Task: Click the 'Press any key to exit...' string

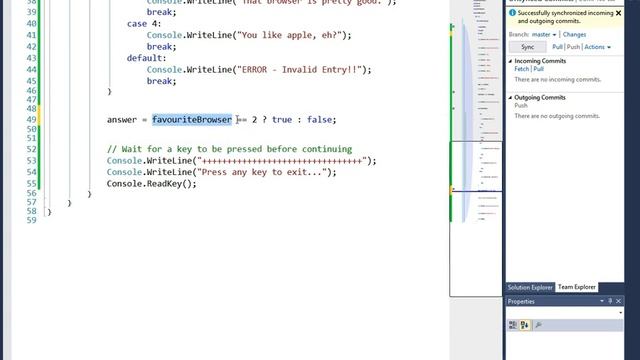Action: 262,172
